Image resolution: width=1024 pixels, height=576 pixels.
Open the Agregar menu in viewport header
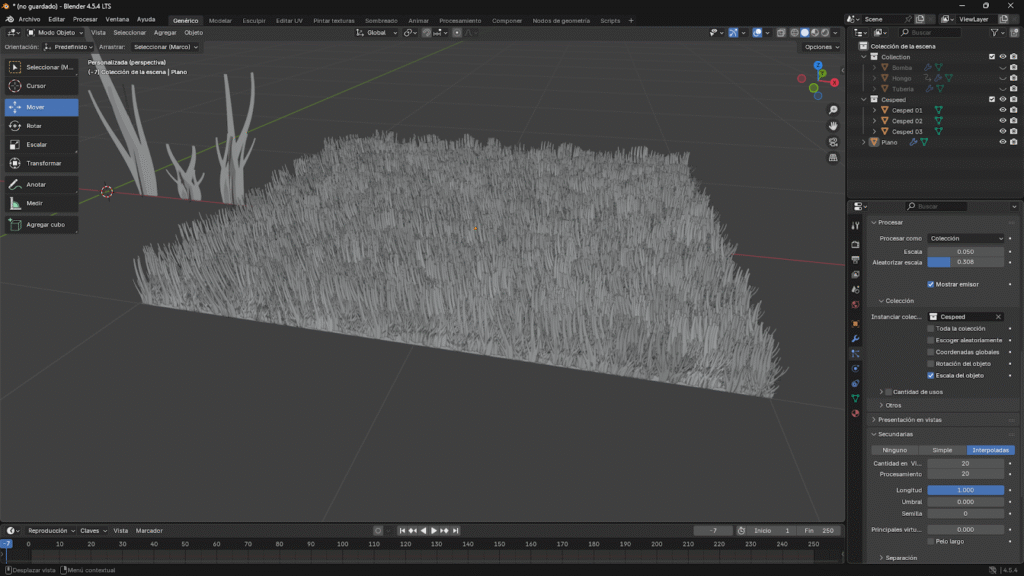coord(165,32)
